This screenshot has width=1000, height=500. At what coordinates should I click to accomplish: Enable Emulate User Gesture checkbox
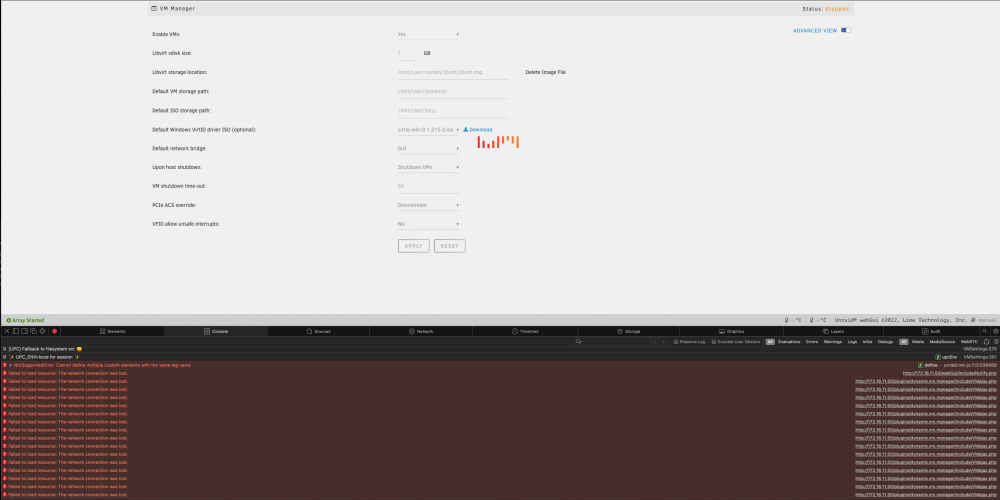(x=714, y=342)
